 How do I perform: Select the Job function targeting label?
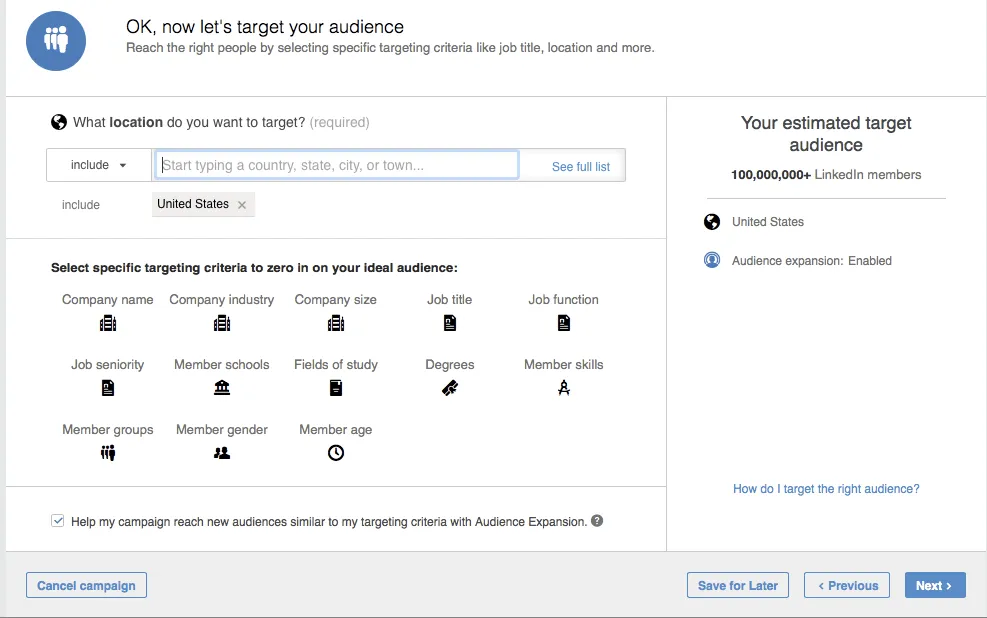(563, 300)
